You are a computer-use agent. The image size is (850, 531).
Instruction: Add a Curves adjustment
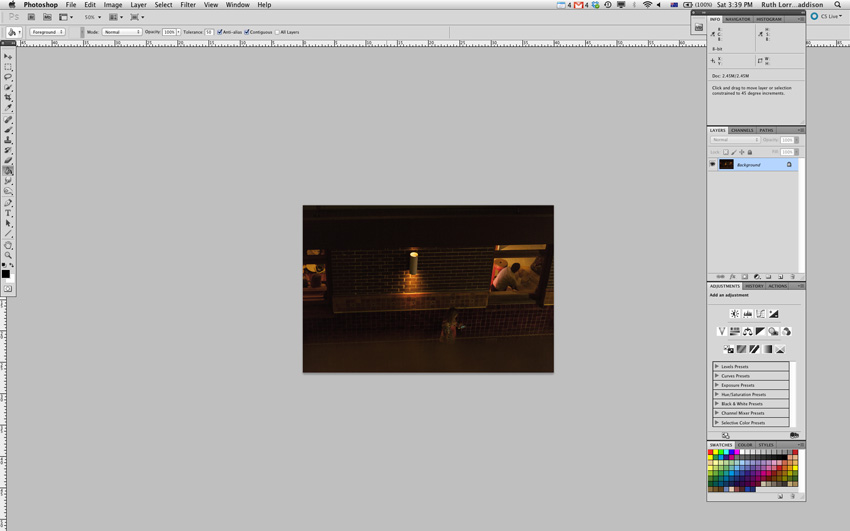click(760, 314)
